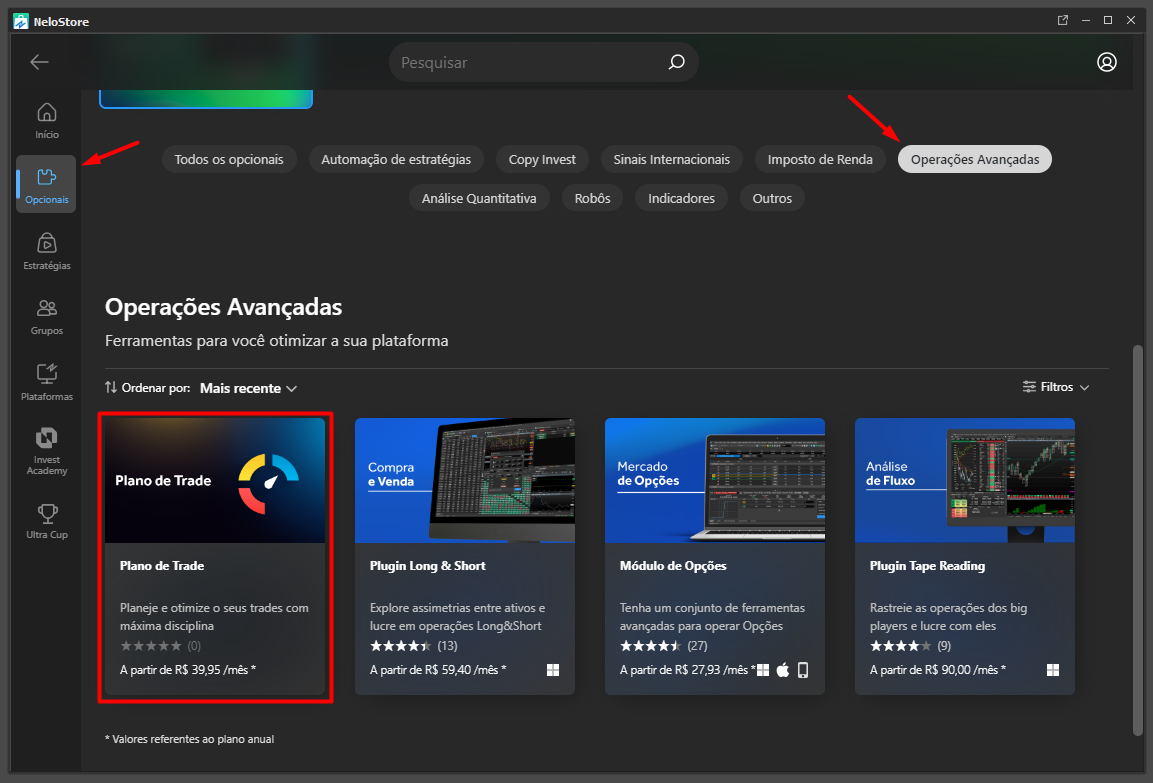Screen dimensions: 1153x783
Task: Click description Explore assimetrias entre ativos
Action: [457, 617]
